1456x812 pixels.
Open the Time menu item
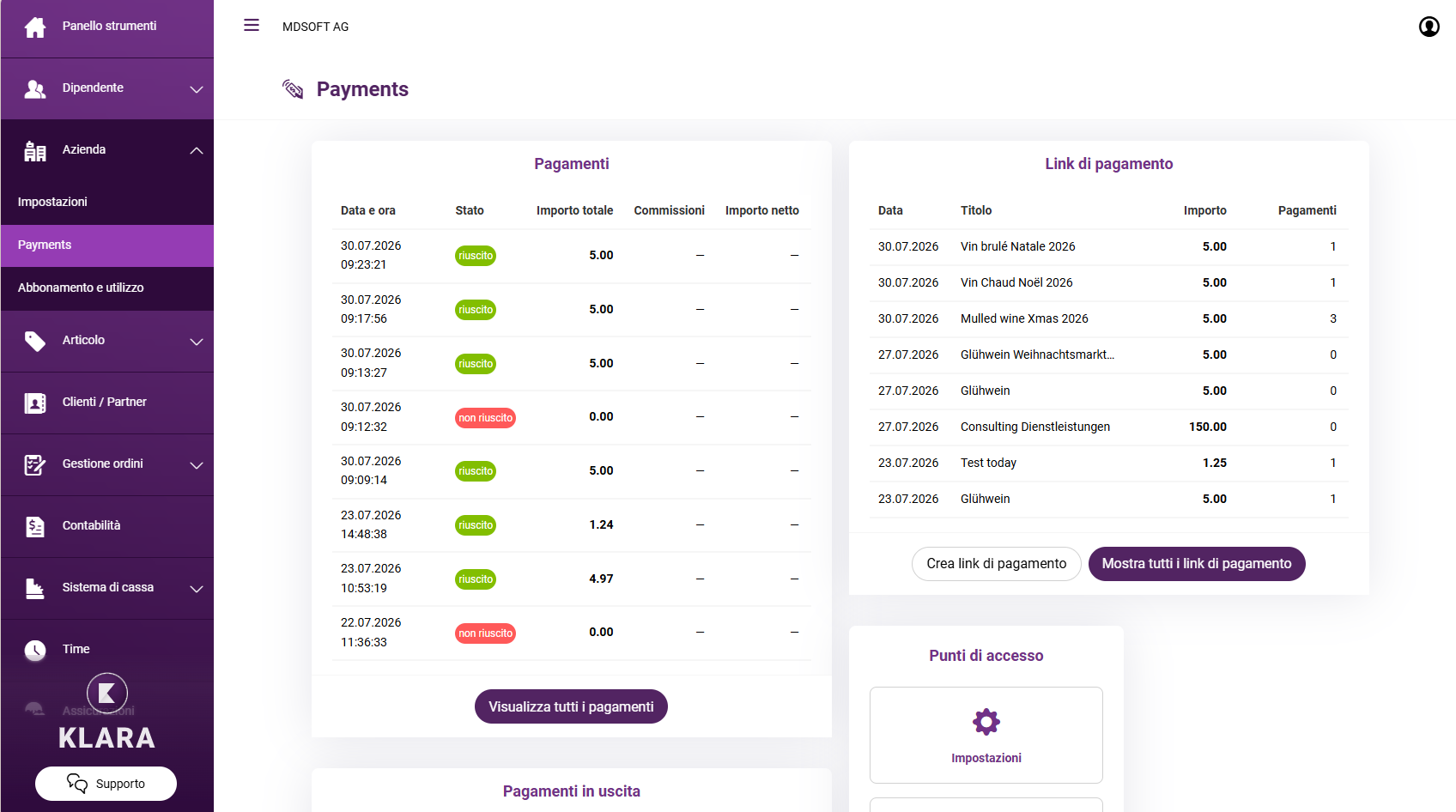(x=107, y=650)
